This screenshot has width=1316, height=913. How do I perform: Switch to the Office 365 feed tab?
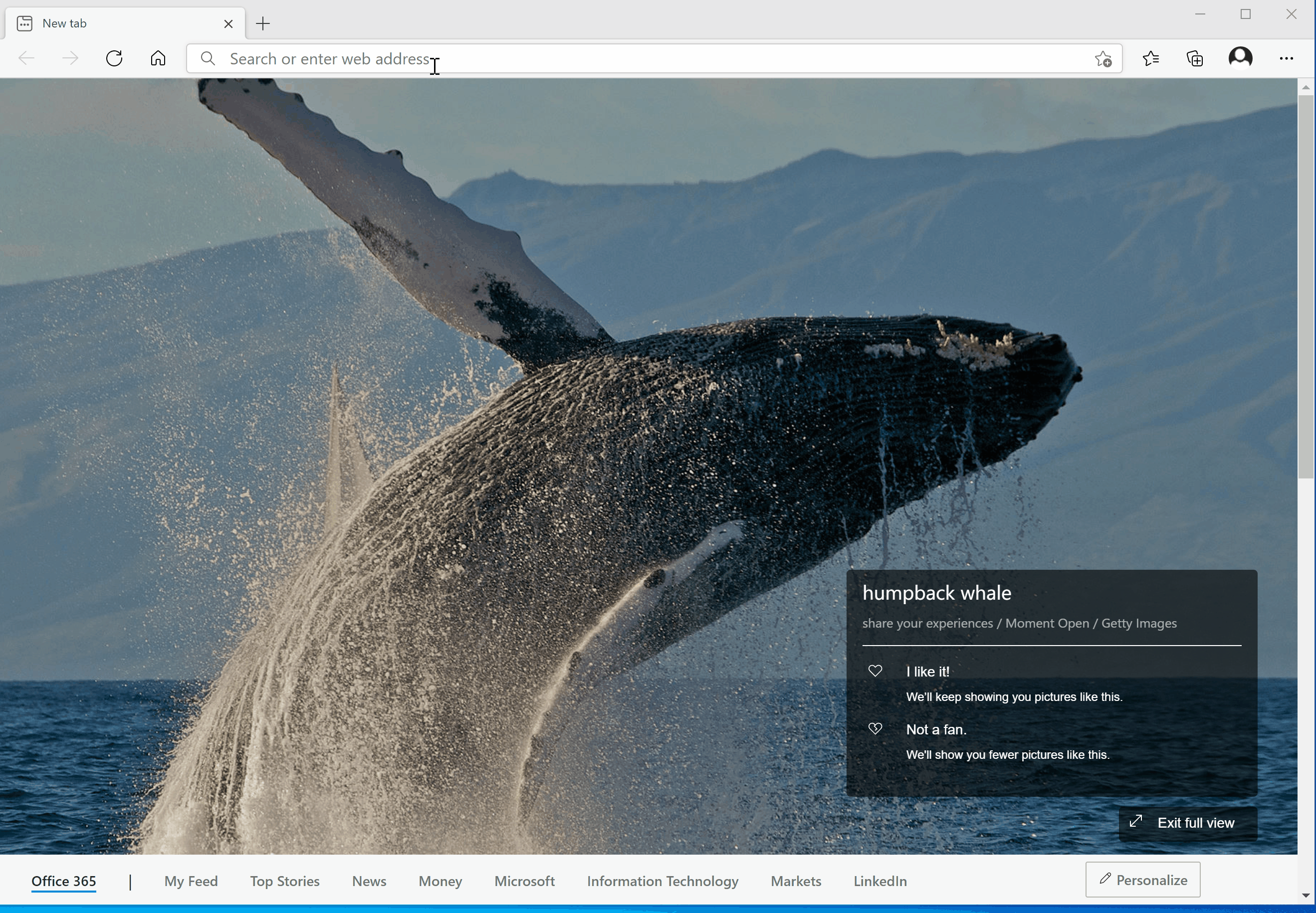[64, 881]
